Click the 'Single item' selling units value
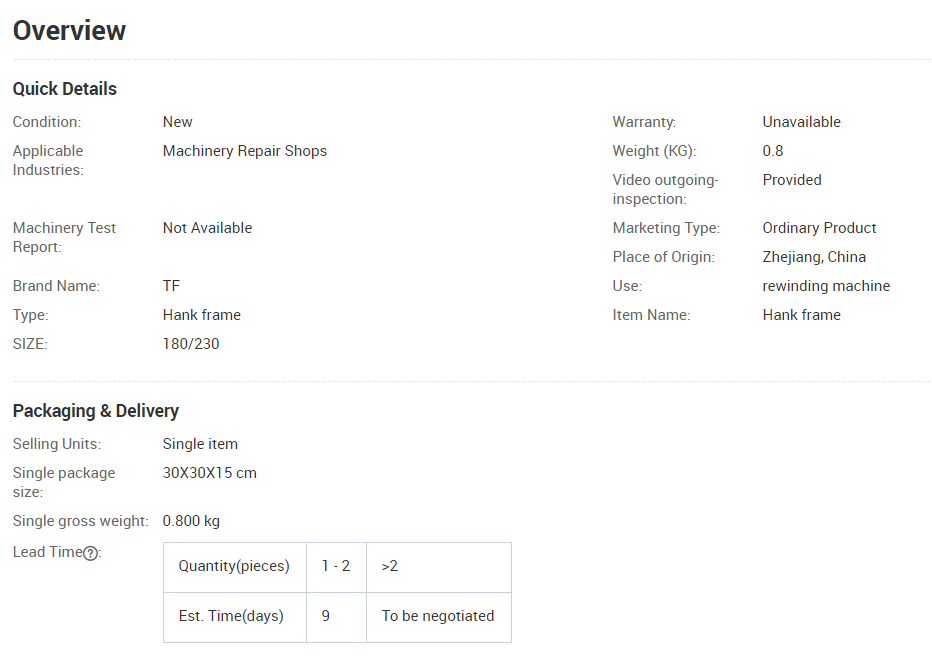Image resolution: width=932 pixels, height=656 pixels. pyautogui.click(x=200, y=444)
